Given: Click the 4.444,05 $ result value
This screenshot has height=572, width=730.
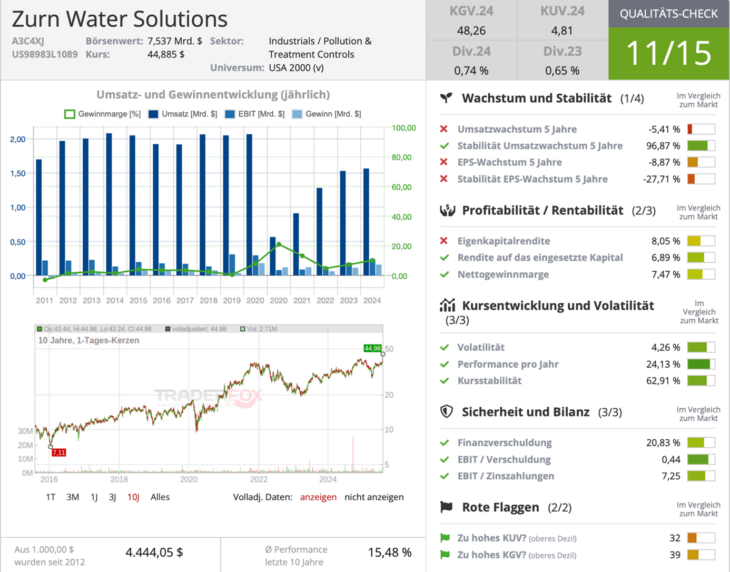Looking at the screenshot, I should 154,552.
